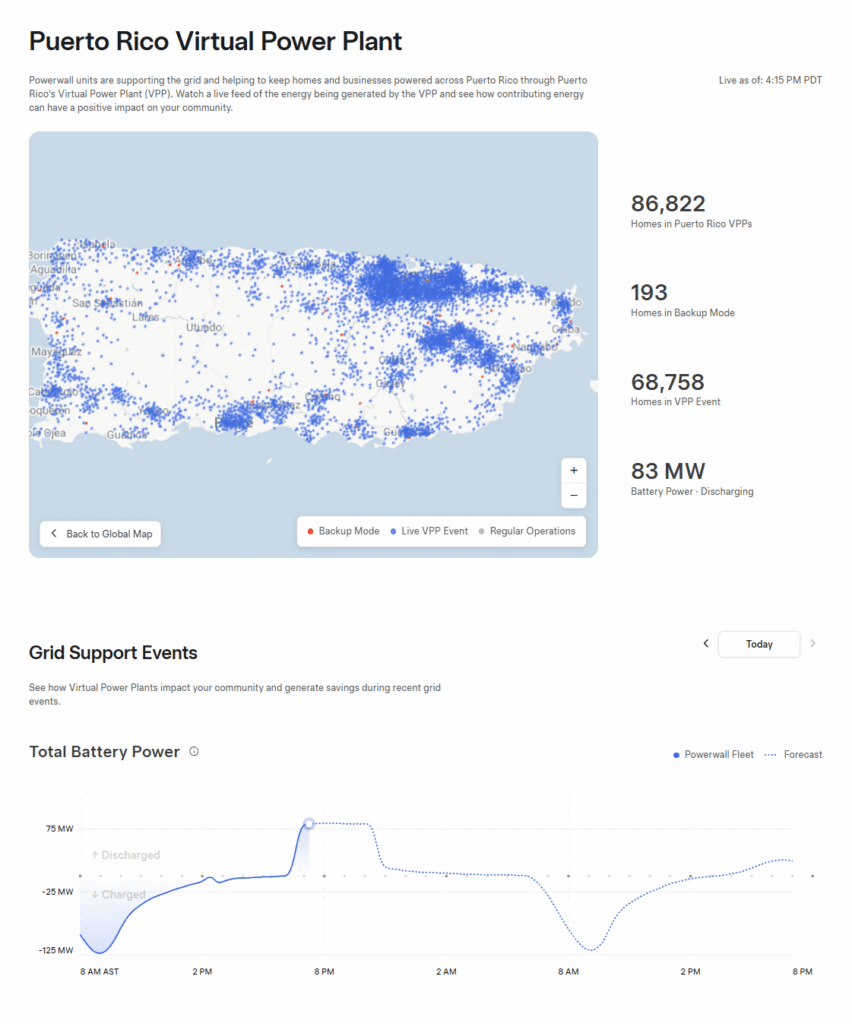This screenshot has height=1024, width=852.
Task: Go to previous day with left chevron
Action: pos(706,643)
